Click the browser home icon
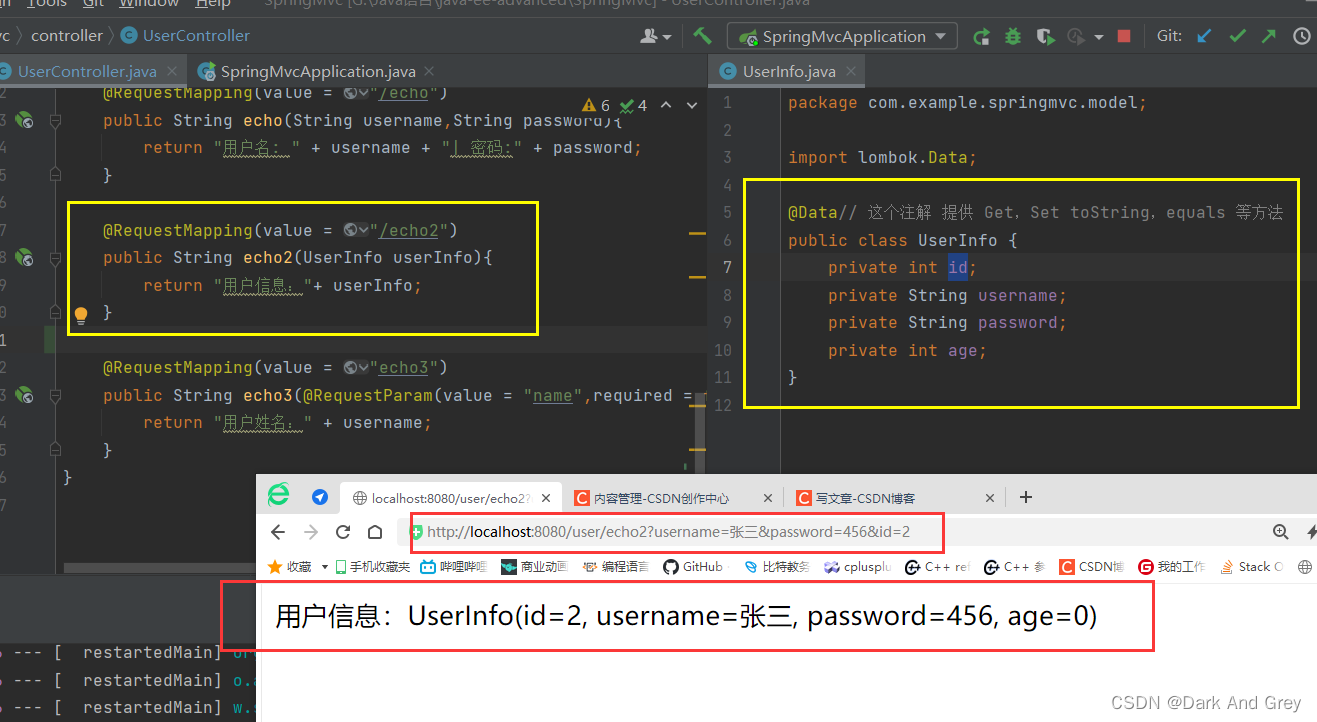Image resolution: width=1317 pixels, height=722 pixels. tap(375, 532)
